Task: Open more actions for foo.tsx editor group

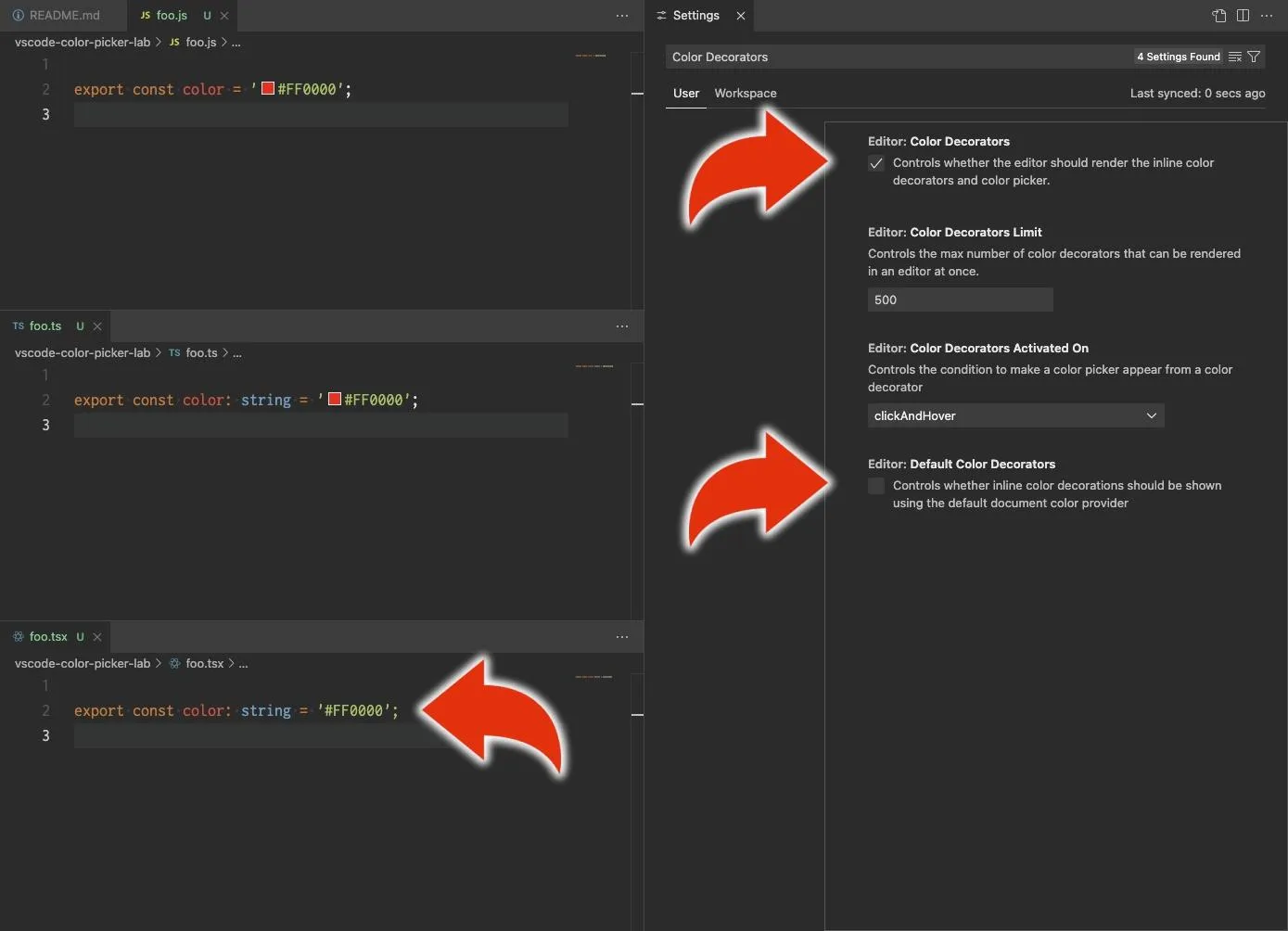Action: tap(622, 637)
